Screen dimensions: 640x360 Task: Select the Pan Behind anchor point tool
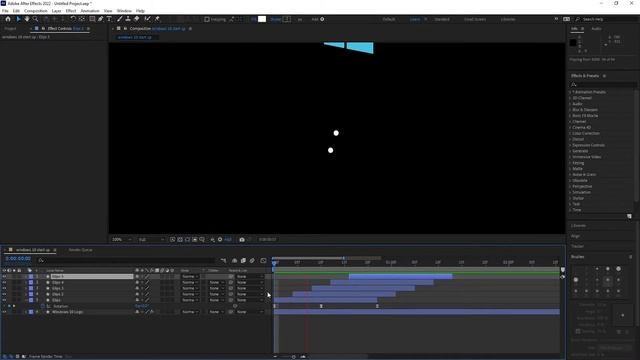pyautogui.click(x=82, y=19)
